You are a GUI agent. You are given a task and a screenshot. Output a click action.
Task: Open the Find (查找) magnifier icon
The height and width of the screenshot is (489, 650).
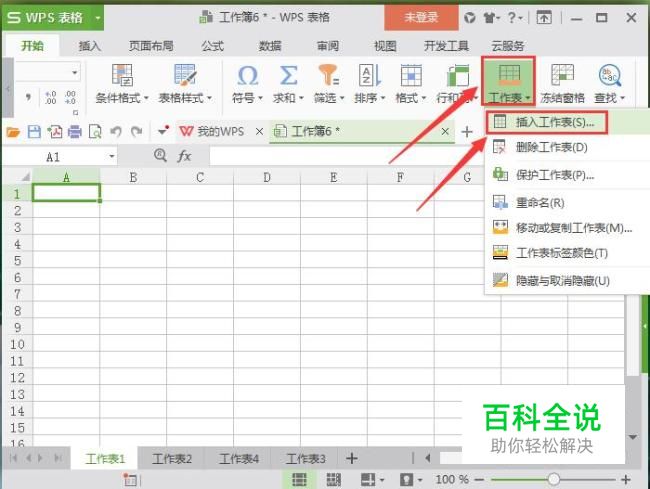pos(609,75)
